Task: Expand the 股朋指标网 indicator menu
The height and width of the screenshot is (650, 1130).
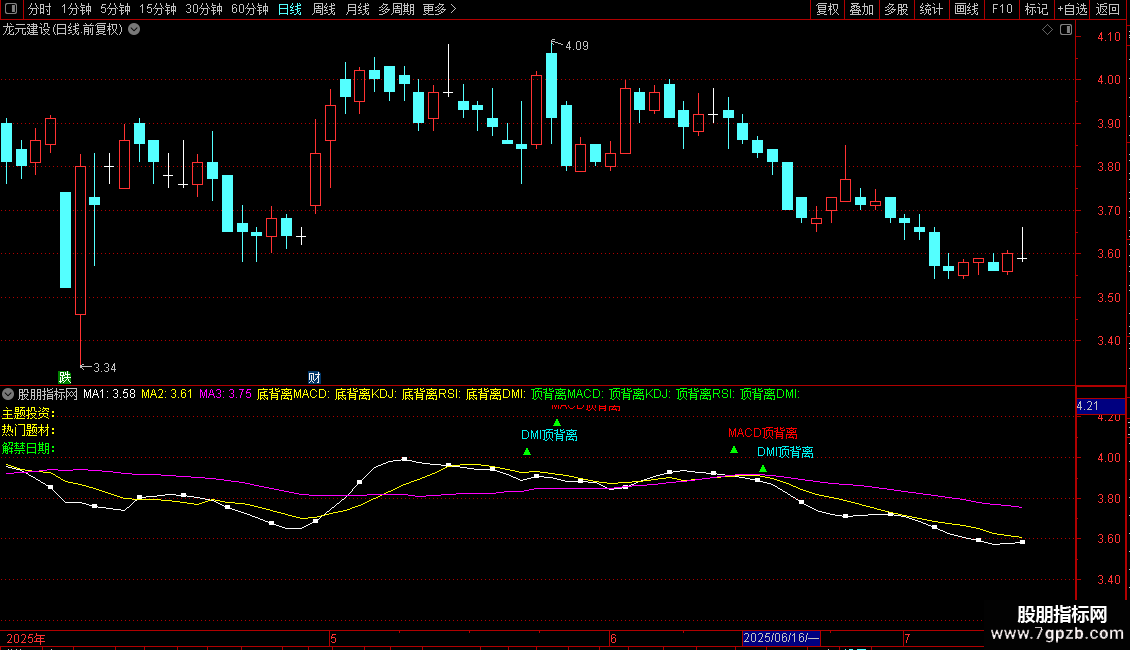Action: click(x=8, y=394)
